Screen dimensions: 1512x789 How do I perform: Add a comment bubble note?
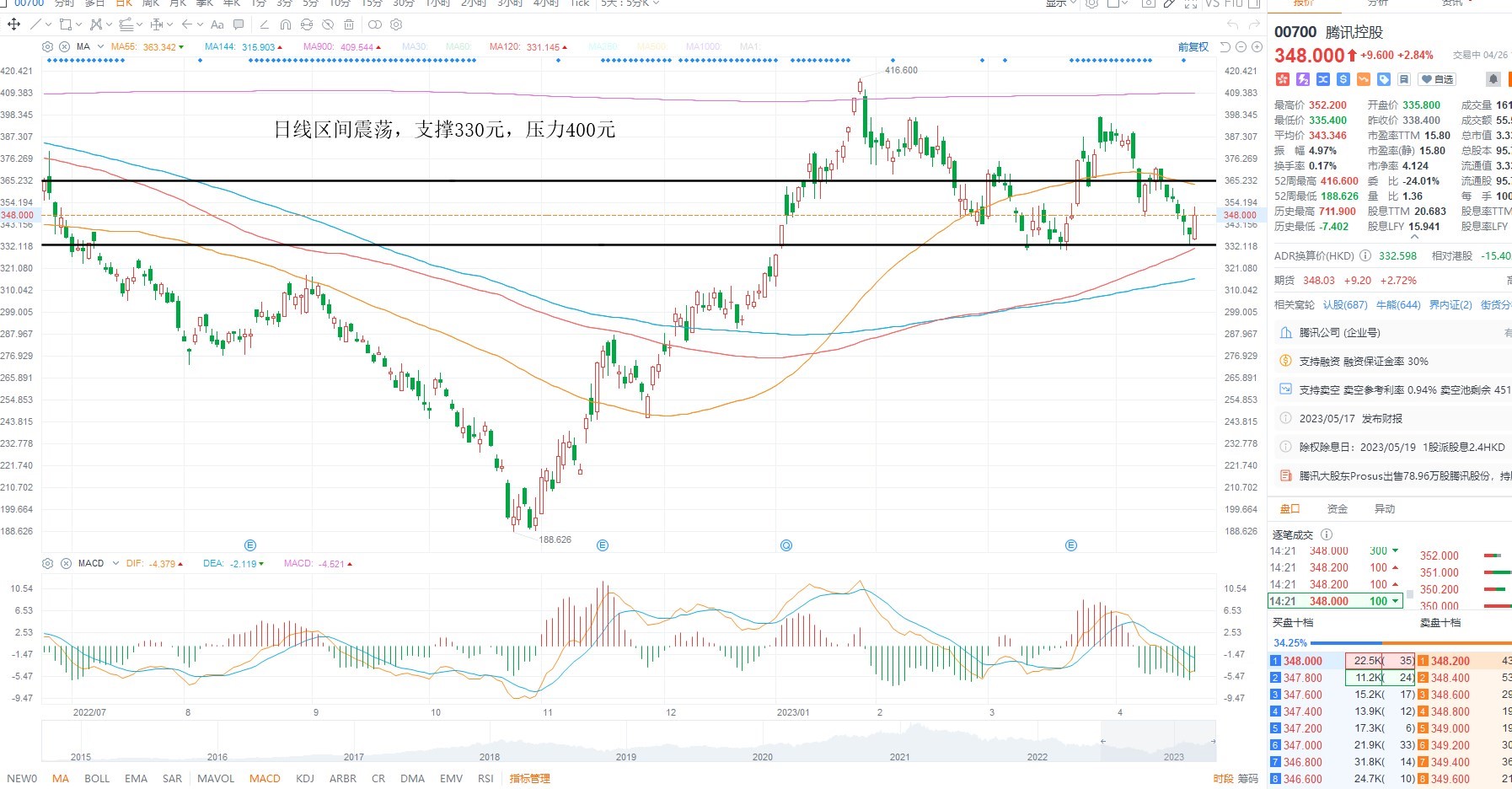(239, 24)
